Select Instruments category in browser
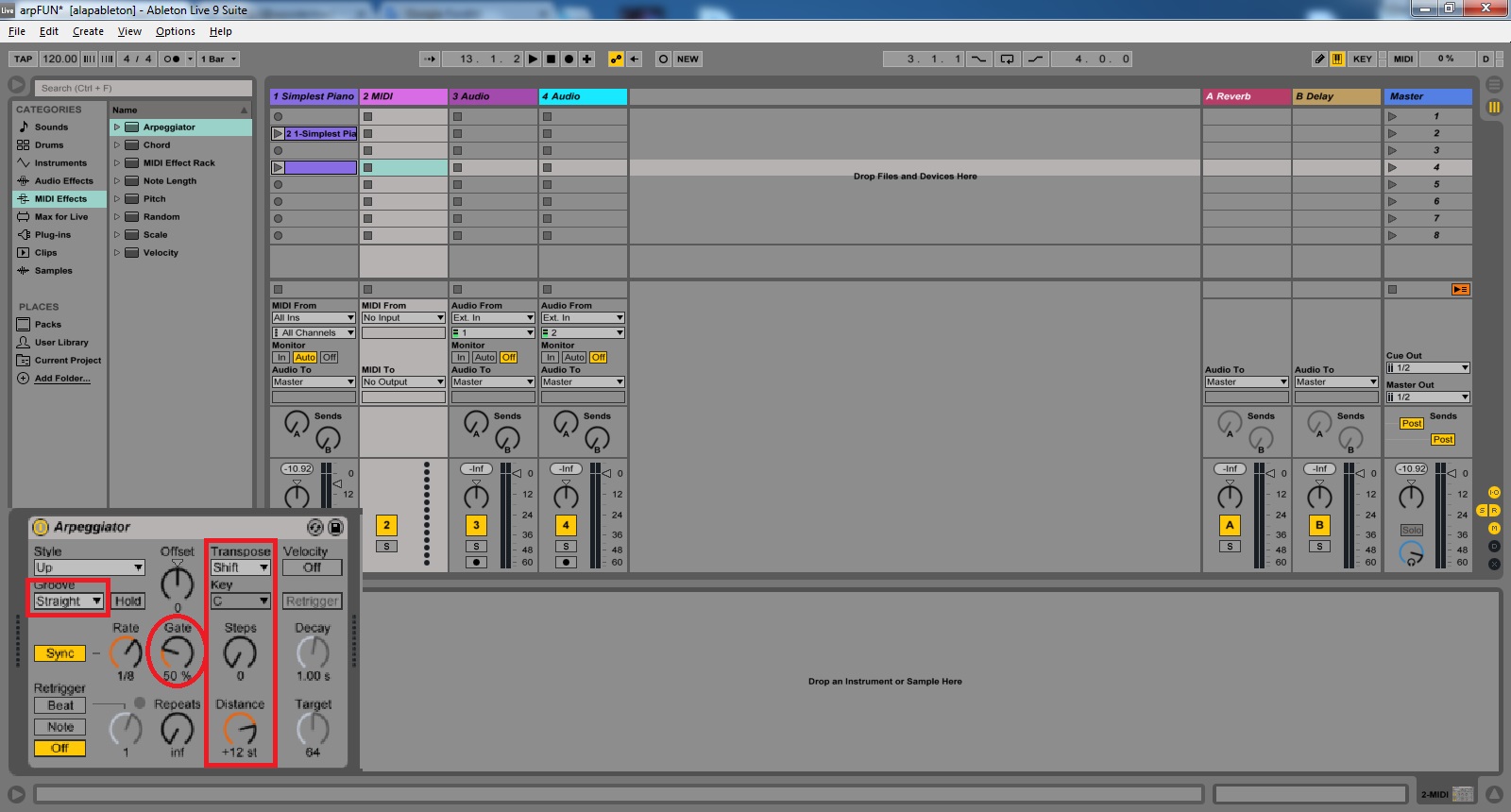 pos(60,162)
